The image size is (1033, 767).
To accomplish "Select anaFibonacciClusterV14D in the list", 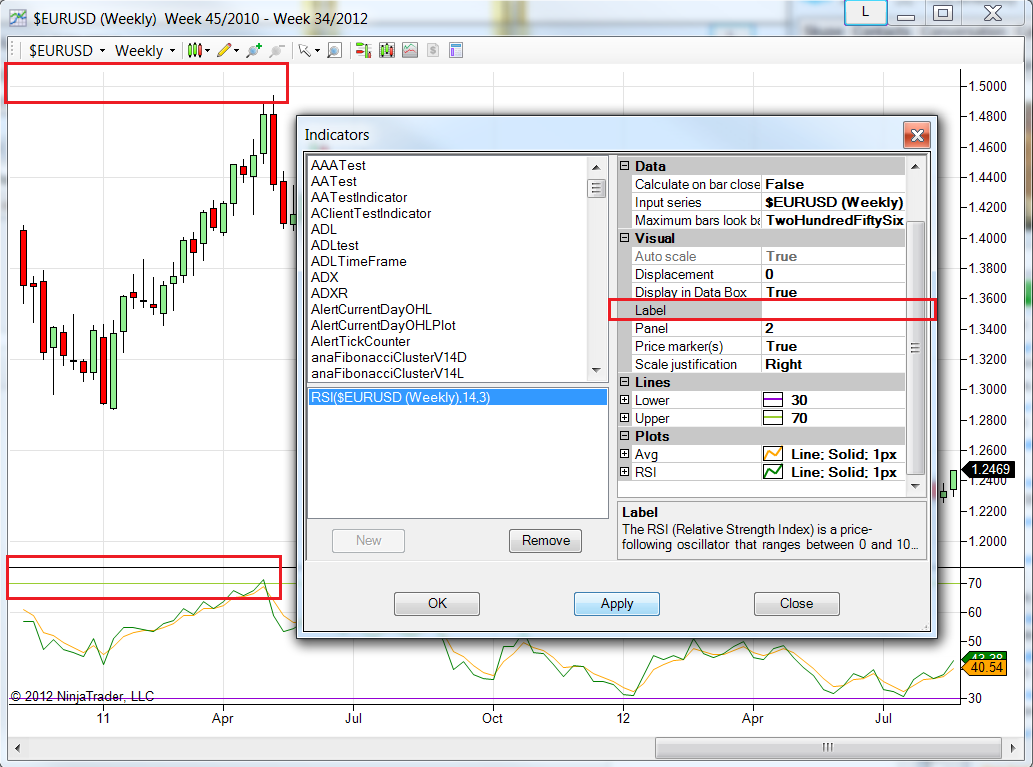I will tap(389, 357).
